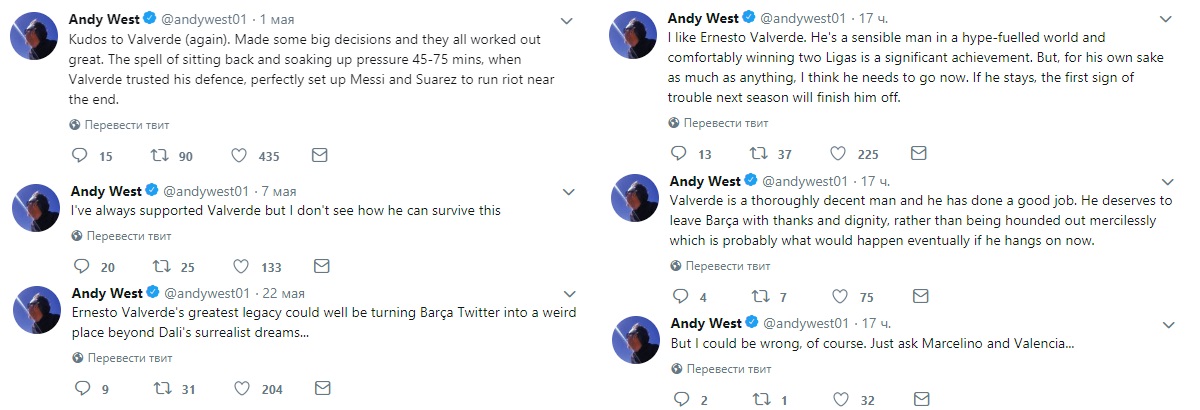Reply to the Marcelino and Valencia tweet
Viewport: 1200px width, 410px height.
click(681, 400)
